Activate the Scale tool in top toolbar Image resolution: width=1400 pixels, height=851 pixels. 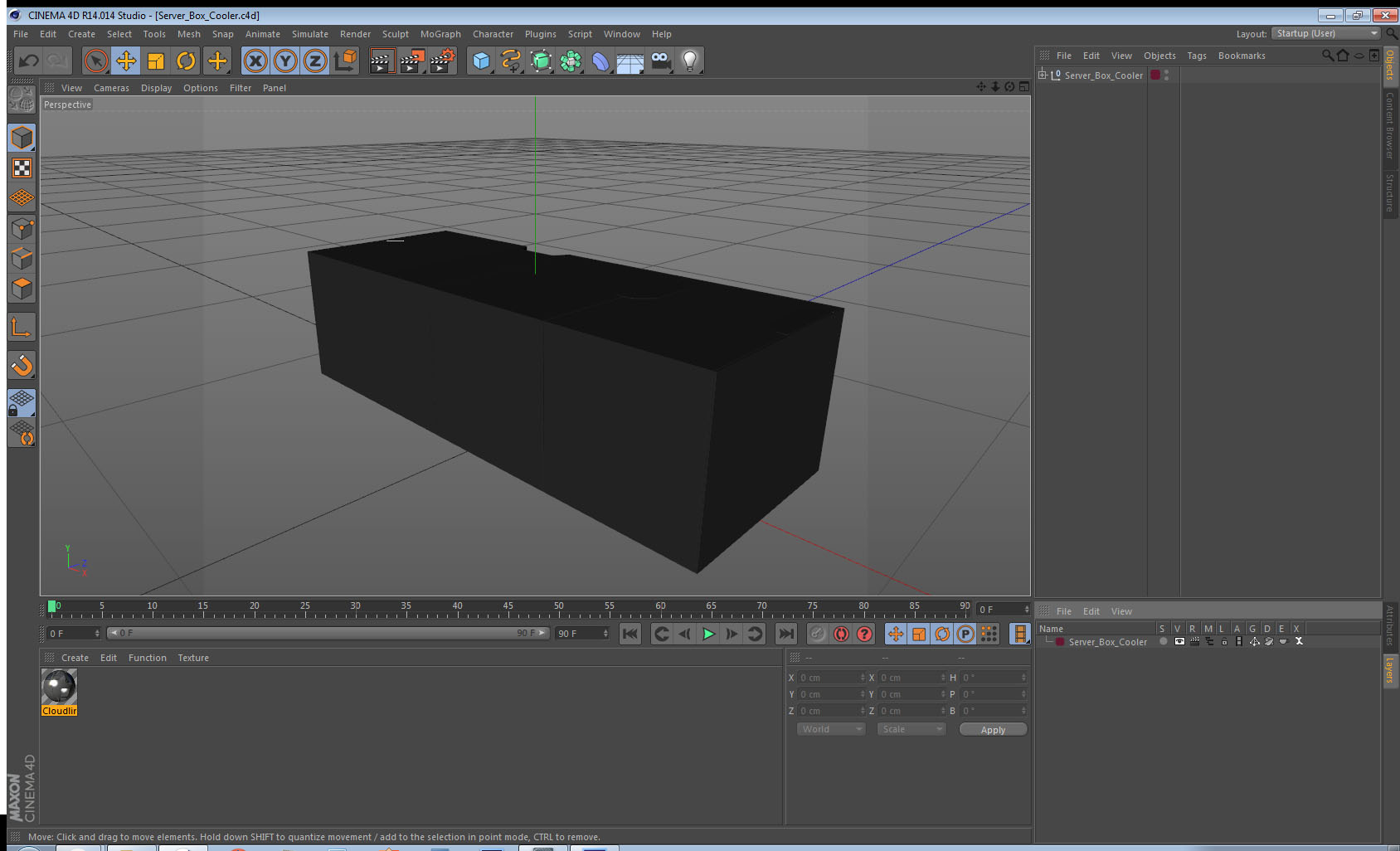[156, 61]
